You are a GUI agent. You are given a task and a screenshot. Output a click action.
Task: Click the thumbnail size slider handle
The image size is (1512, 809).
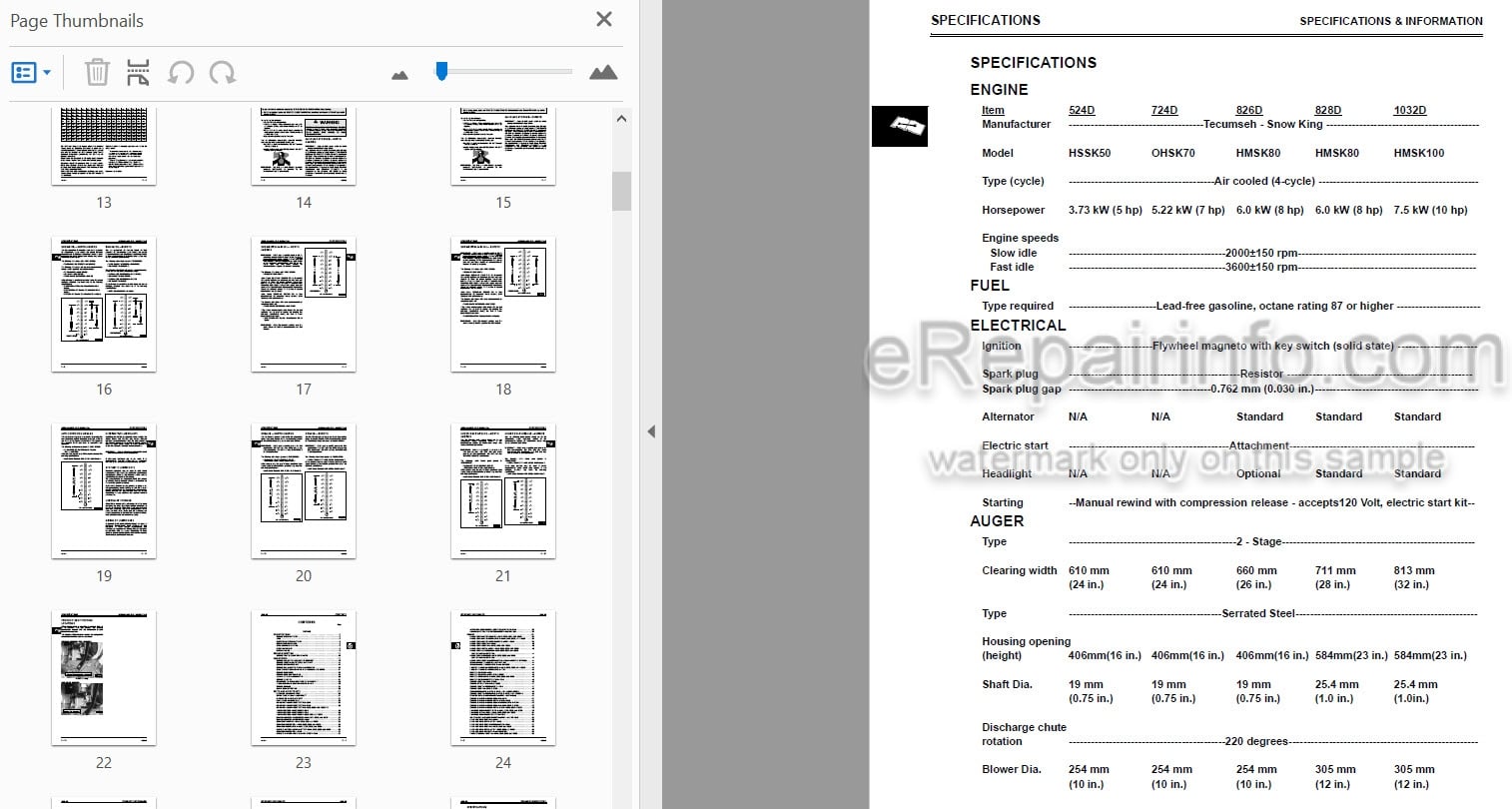(x=441, y=71)
